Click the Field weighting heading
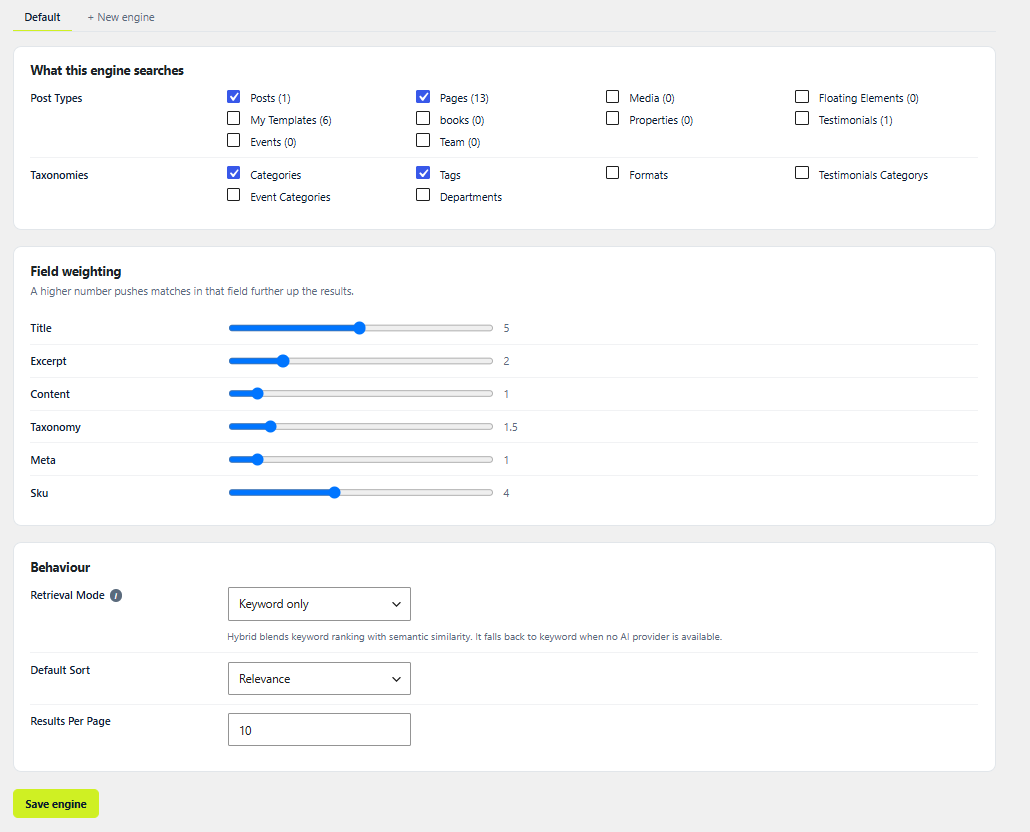1030x832 pixels. [x=76, y=271]
